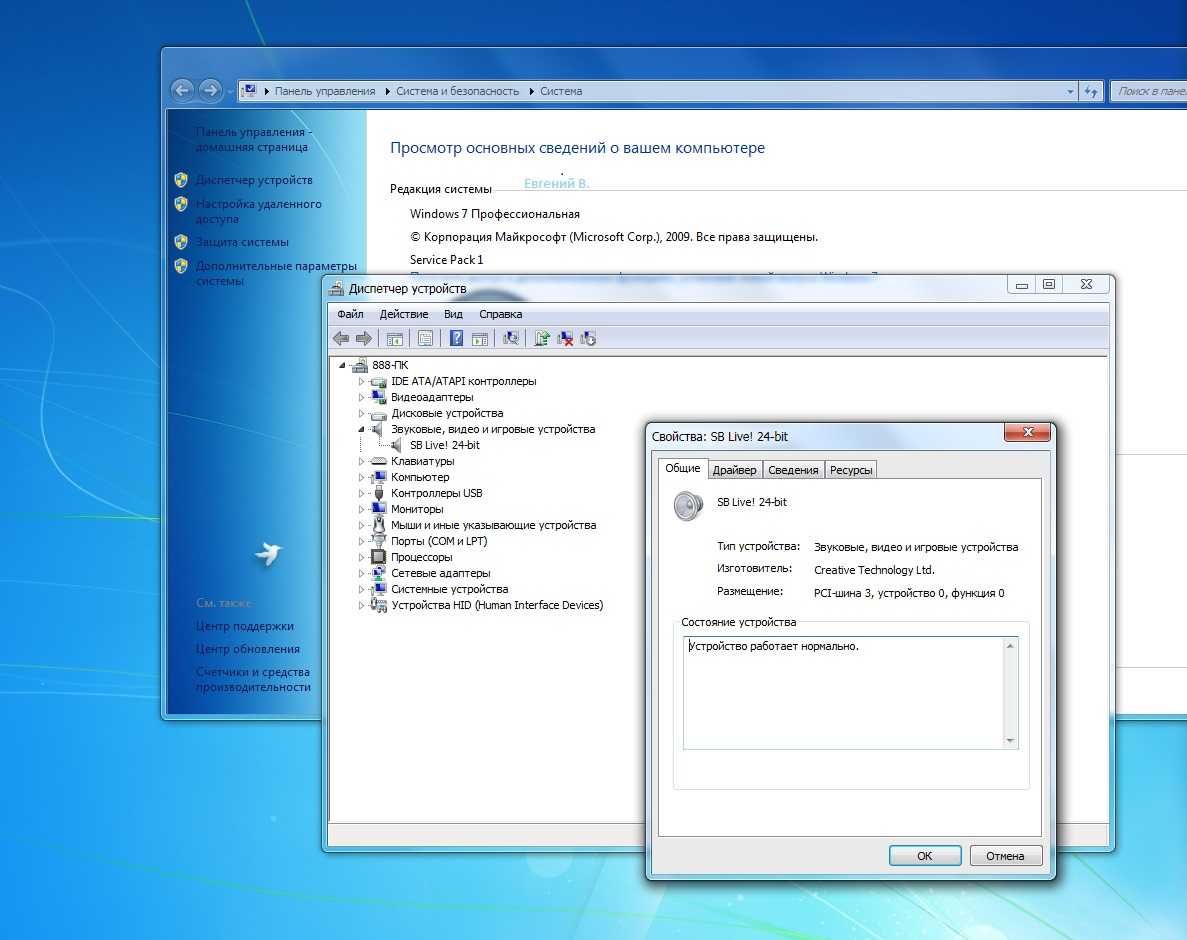Select the Системные устройства category icon
1187x940 pixels.
[379, 589]
